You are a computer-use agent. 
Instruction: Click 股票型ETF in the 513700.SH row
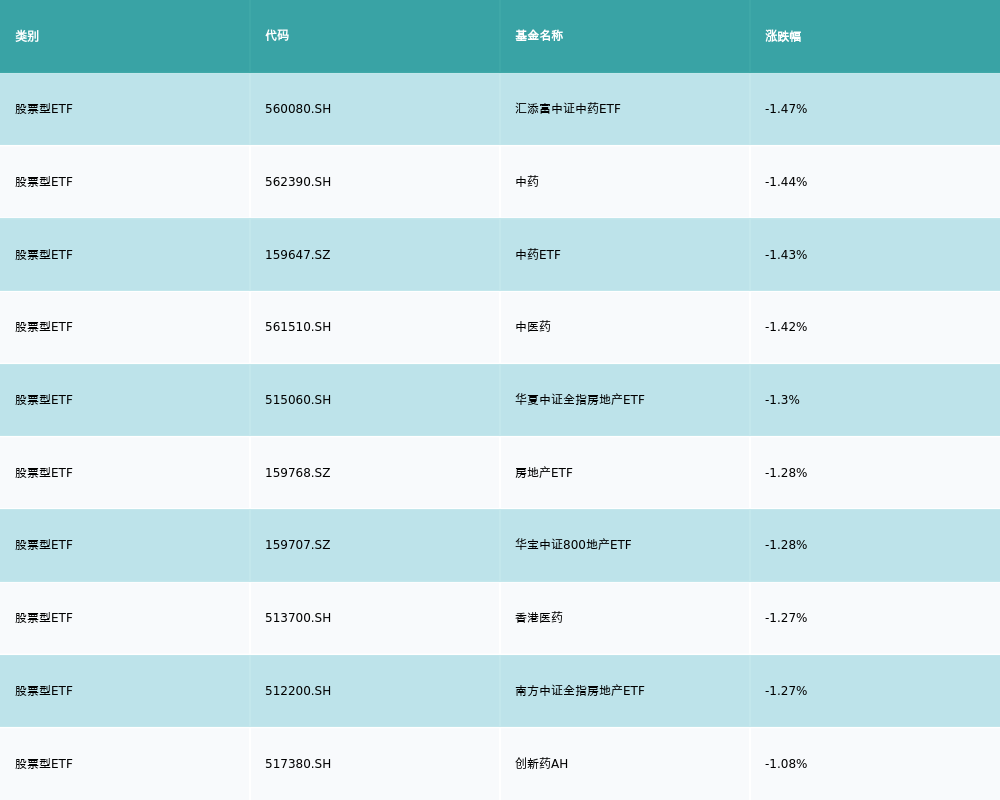(43, 618)
